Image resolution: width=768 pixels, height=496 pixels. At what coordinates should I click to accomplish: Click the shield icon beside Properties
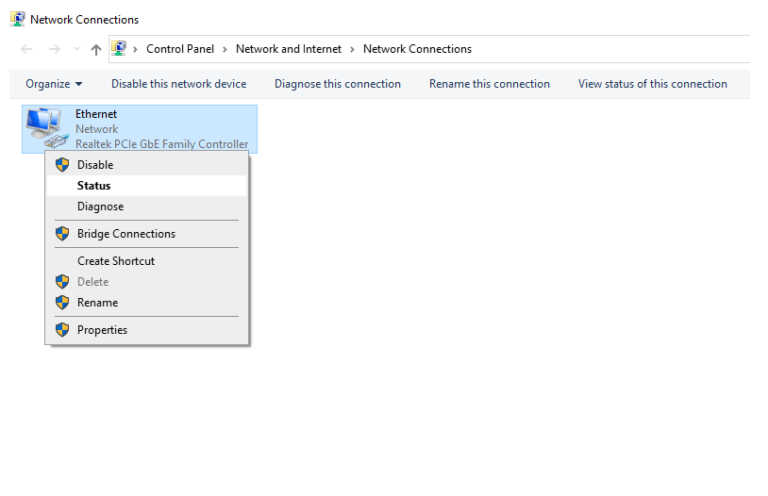click(x=62, y=330)
